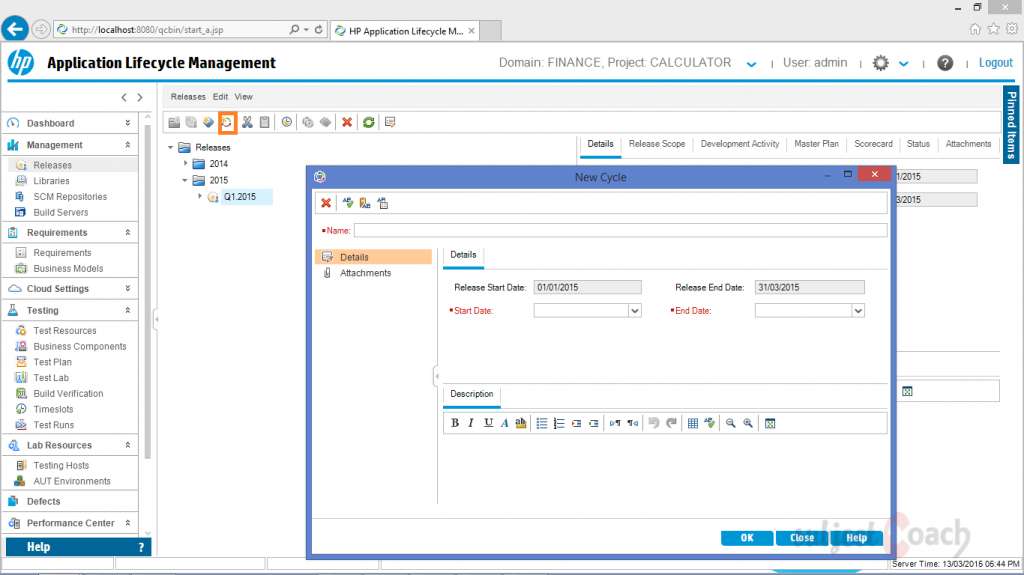Image resolution: width=1024 pixels, height=575 pixels.
Task: Switch to the Release Scope tab
Action: pyautogui.click(x=657, y=144)
